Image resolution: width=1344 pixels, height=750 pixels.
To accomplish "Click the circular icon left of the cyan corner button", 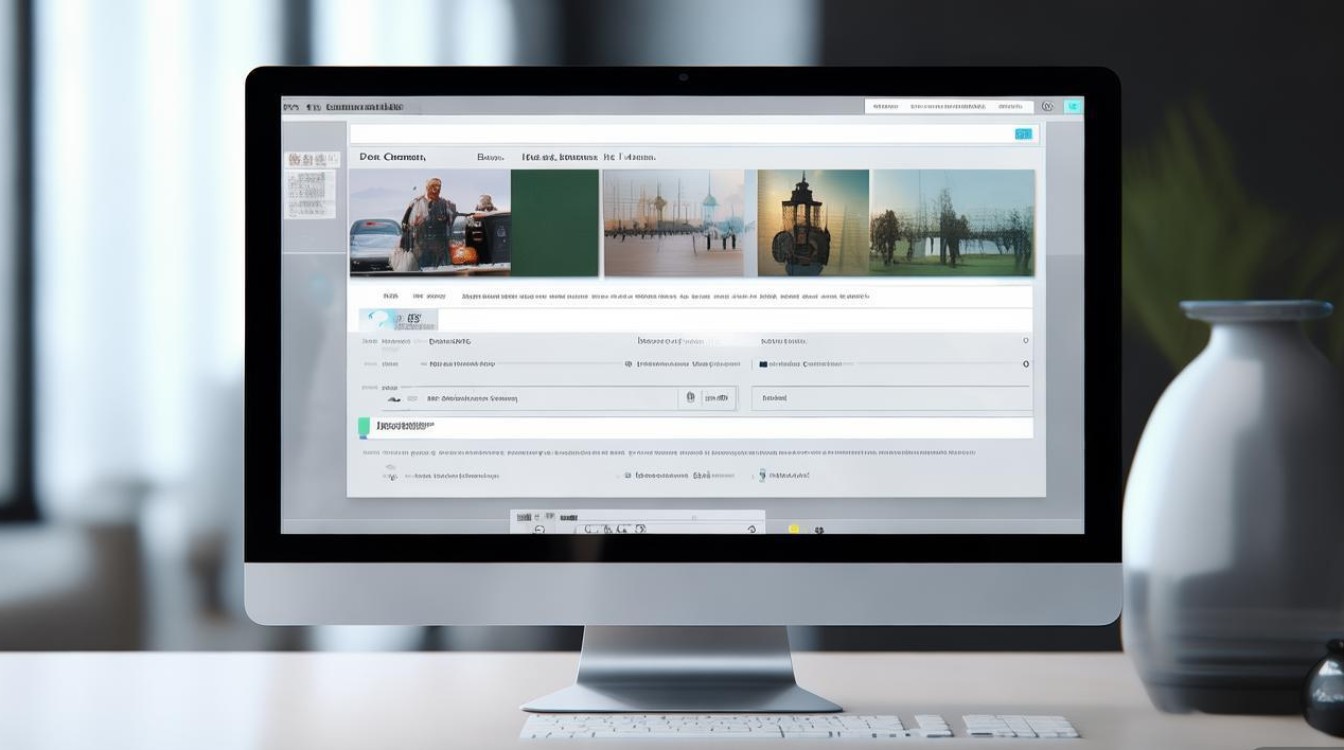I will [1047, 106].
